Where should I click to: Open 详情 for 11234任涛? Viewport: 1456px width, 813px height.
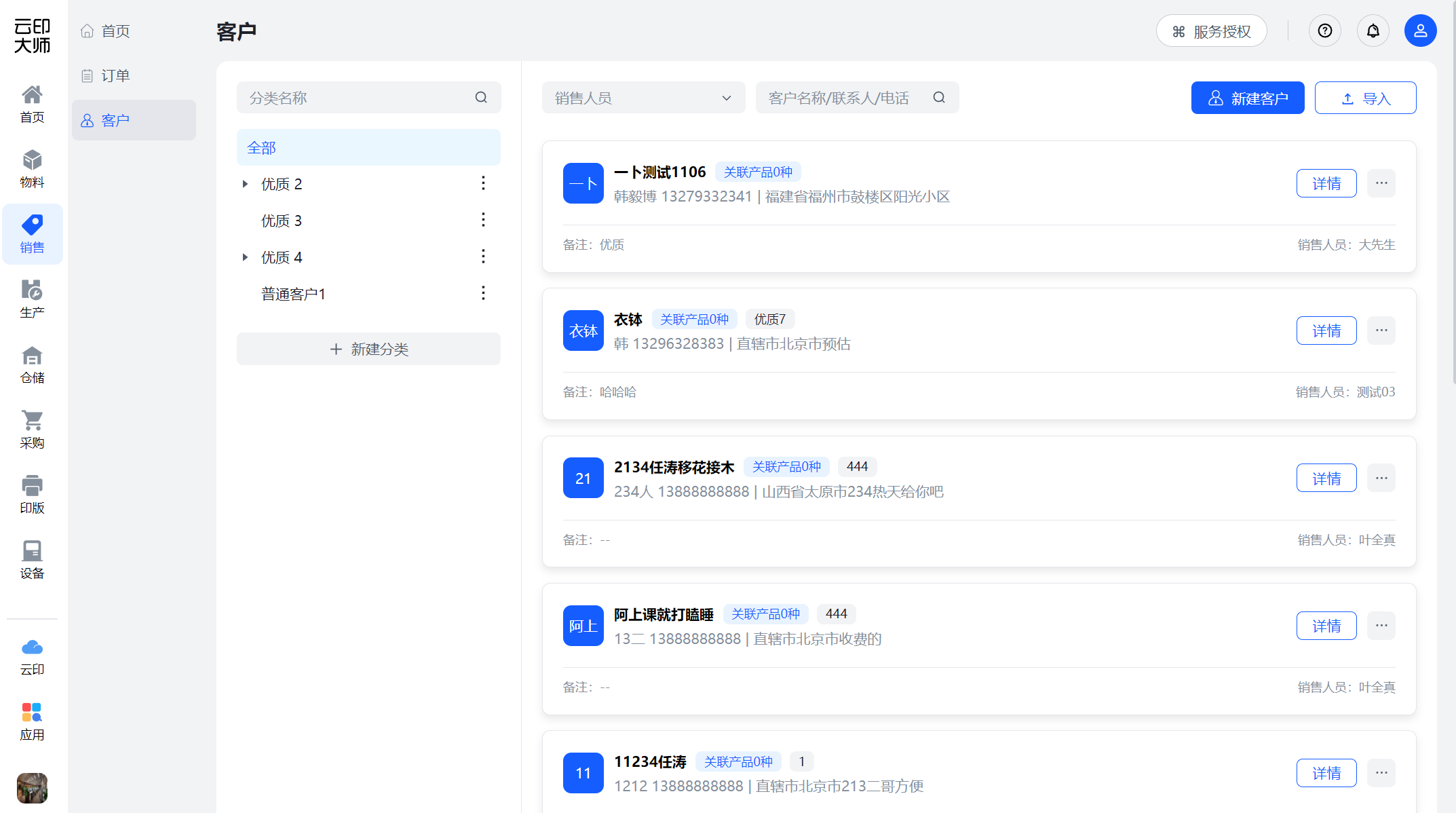(x=1326, y=773)
